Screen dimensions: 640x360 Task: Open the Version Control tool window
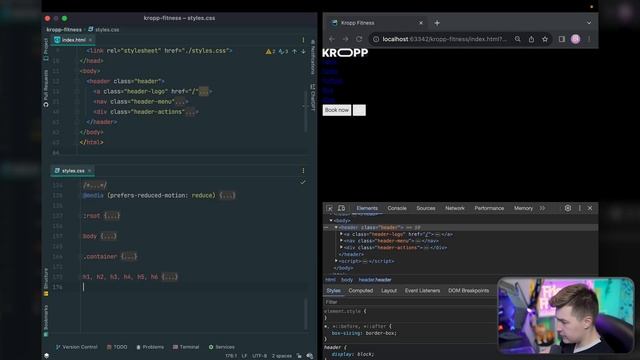pos(77,347)
